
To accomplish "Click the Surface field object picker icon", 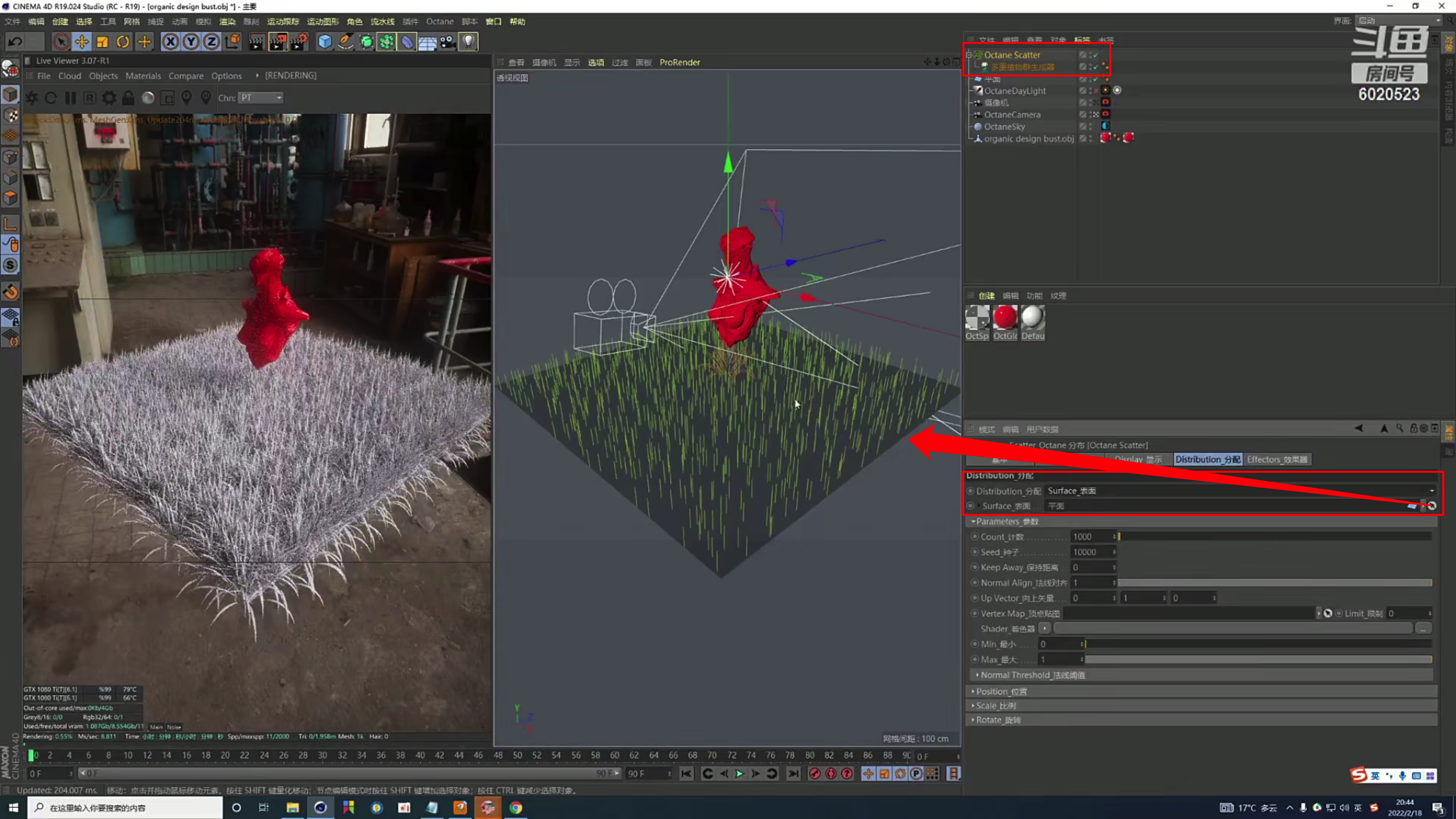I will pyautogui.click(x=1431, y=506).
